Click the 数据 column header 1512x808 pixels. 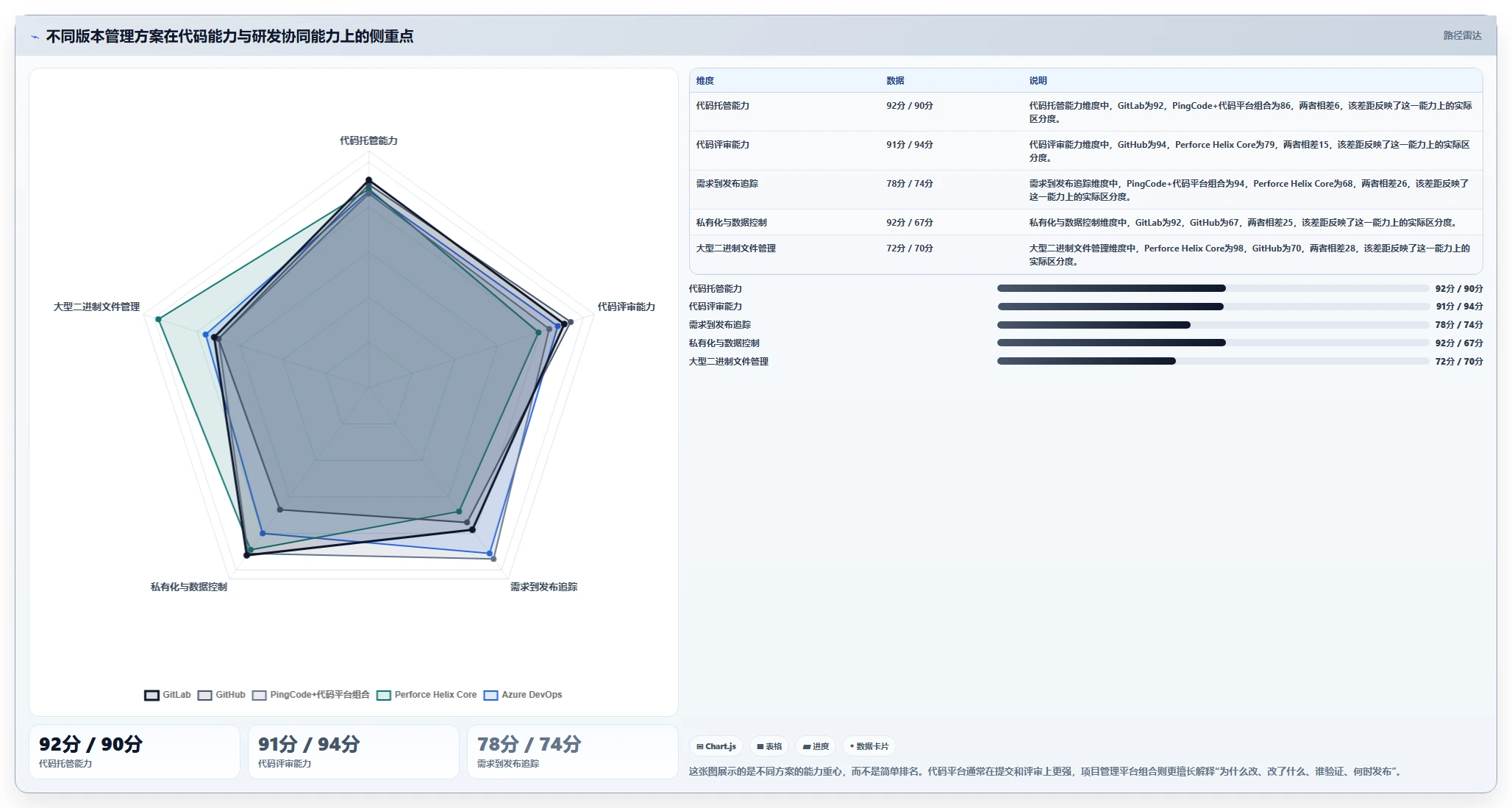[895, 81]
